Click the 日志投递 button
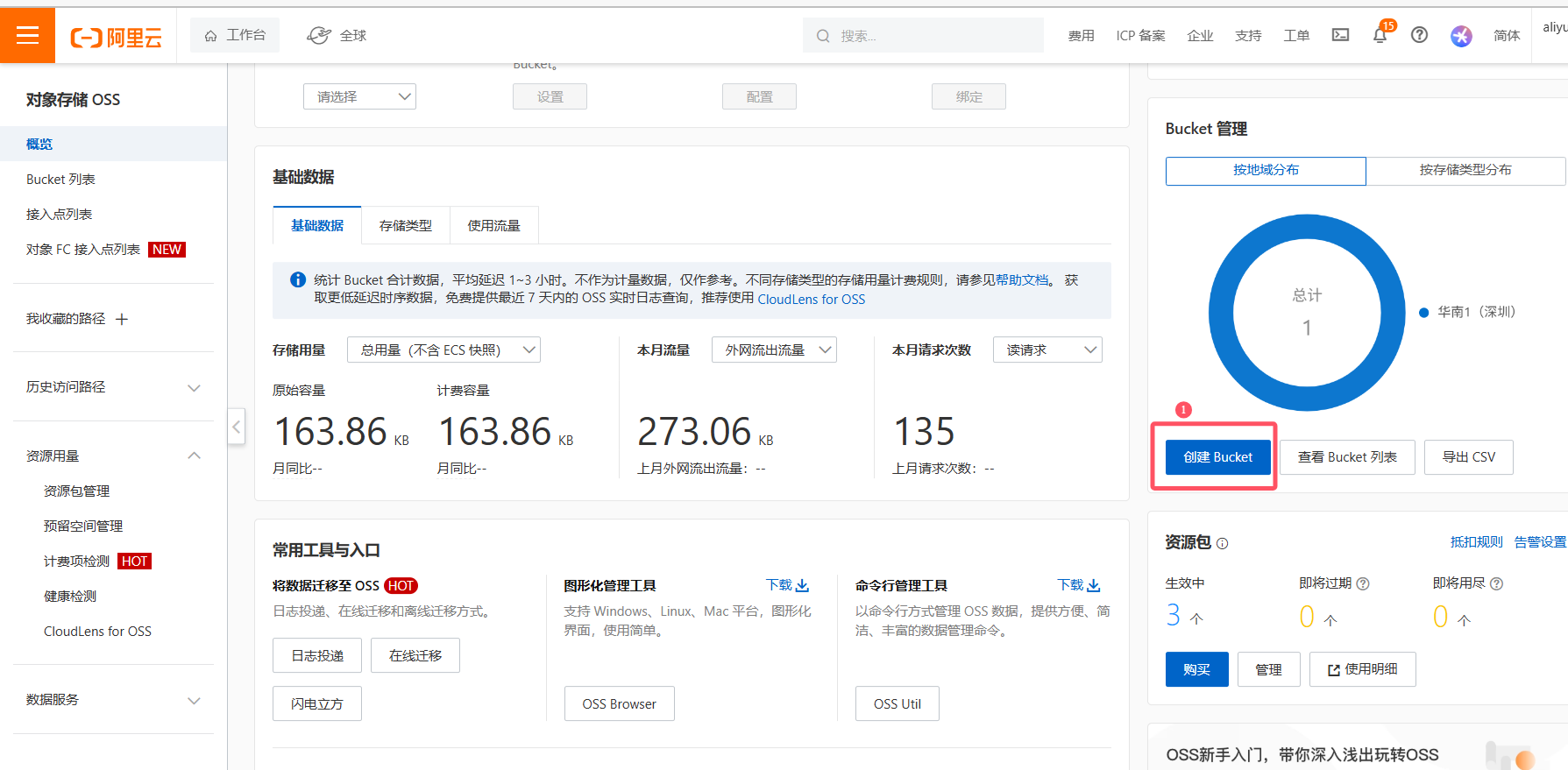The height and width of the screenshot is (770, 1568). pos(317,655)
